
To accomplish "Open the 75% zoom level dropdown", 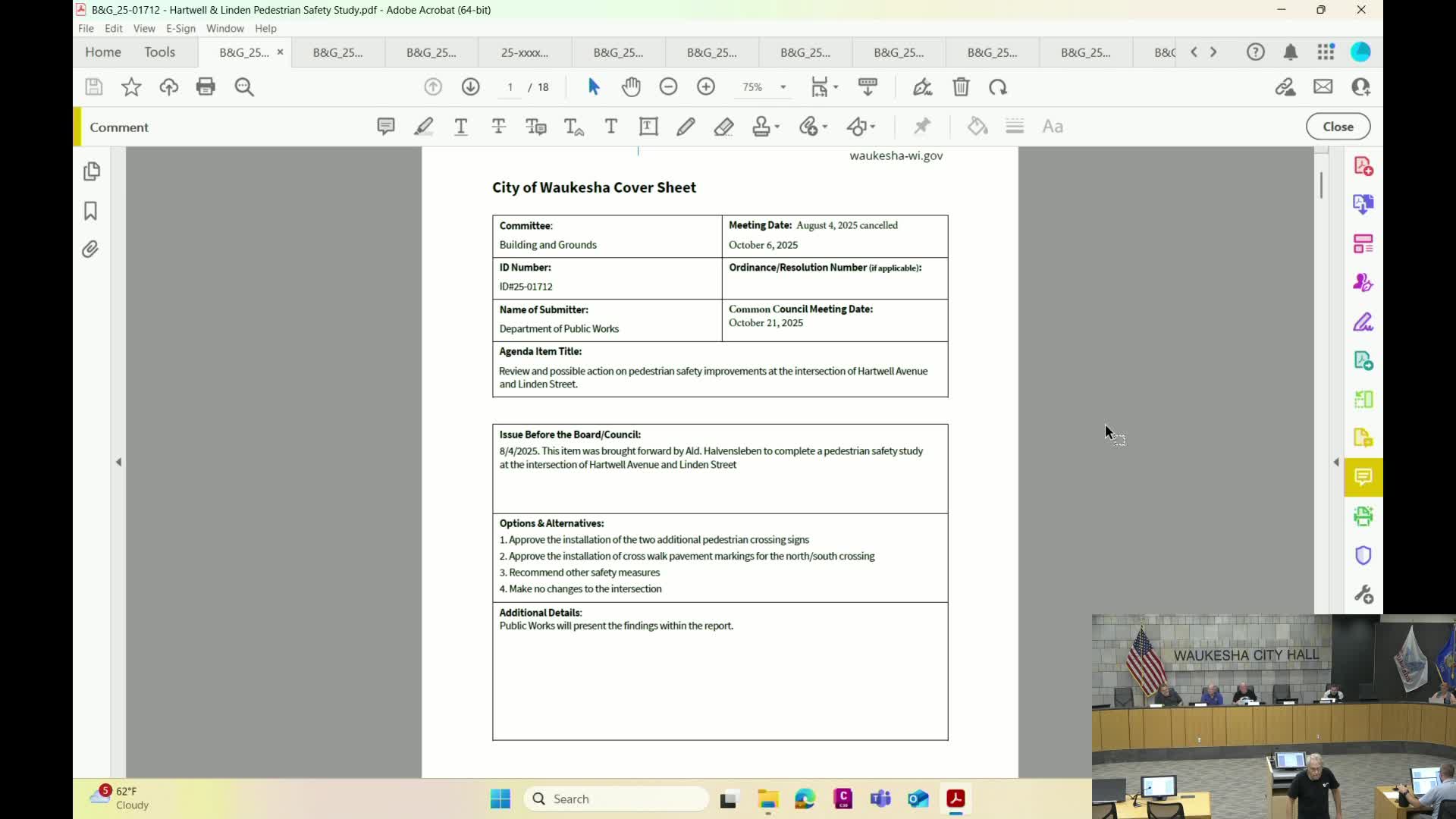I will (x=783, y=87).
